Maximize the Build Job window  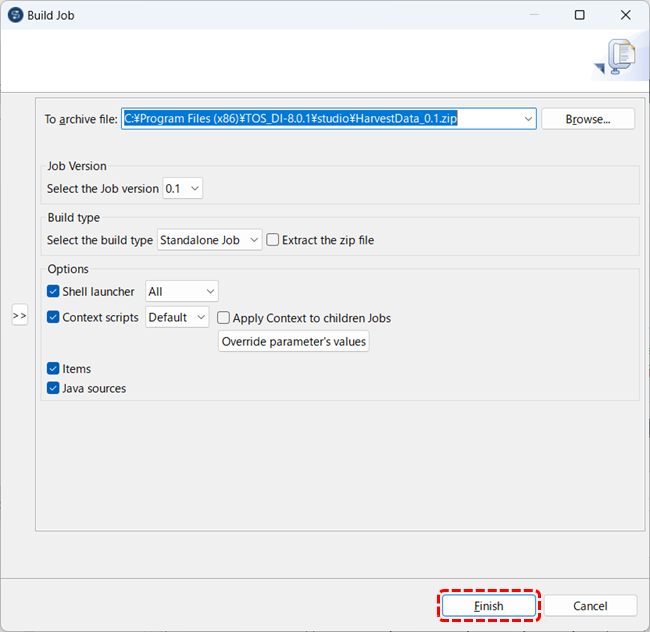click(580, 15)
